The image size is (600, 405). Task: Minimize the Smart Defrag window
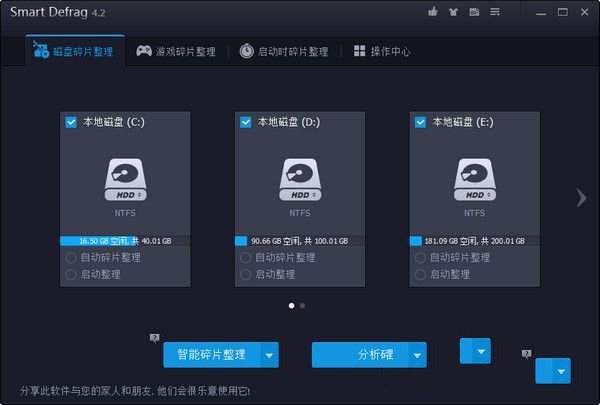pos(541,13)
